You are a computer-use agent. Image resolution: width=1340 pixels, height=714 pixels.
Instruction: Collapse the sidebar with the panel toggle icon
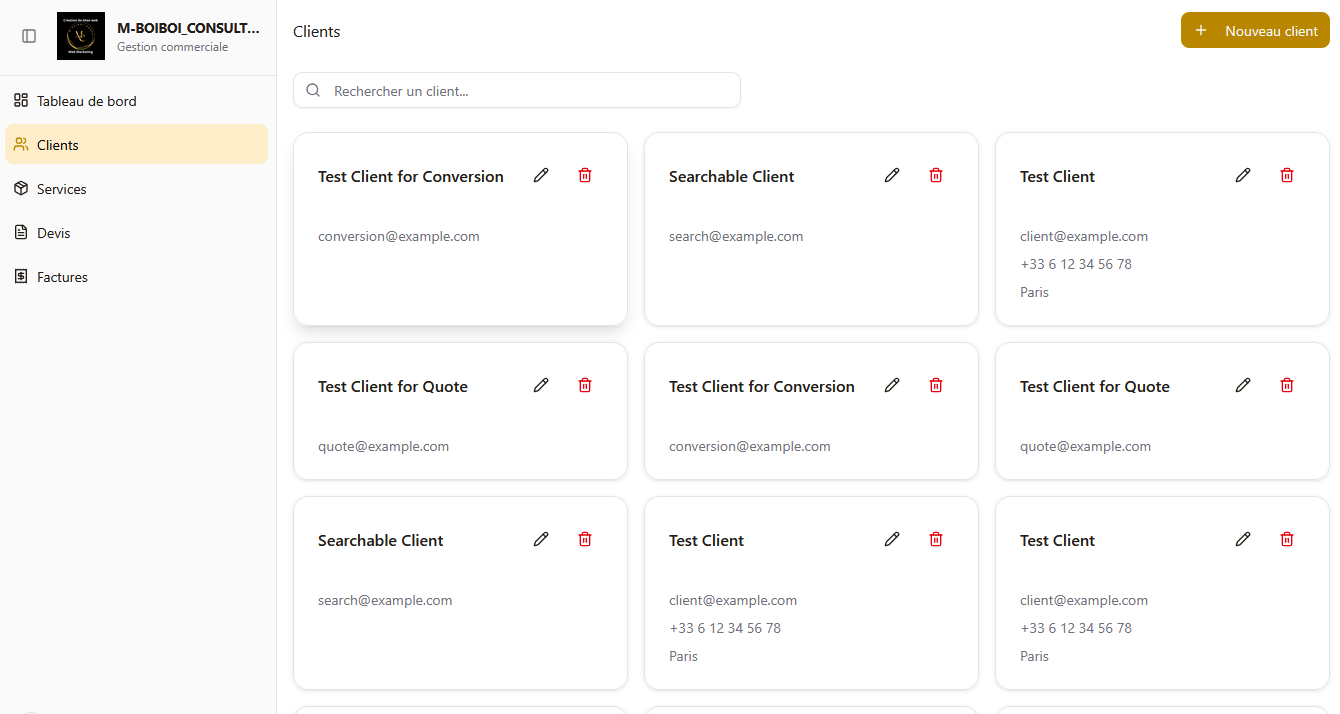(29, 36)
